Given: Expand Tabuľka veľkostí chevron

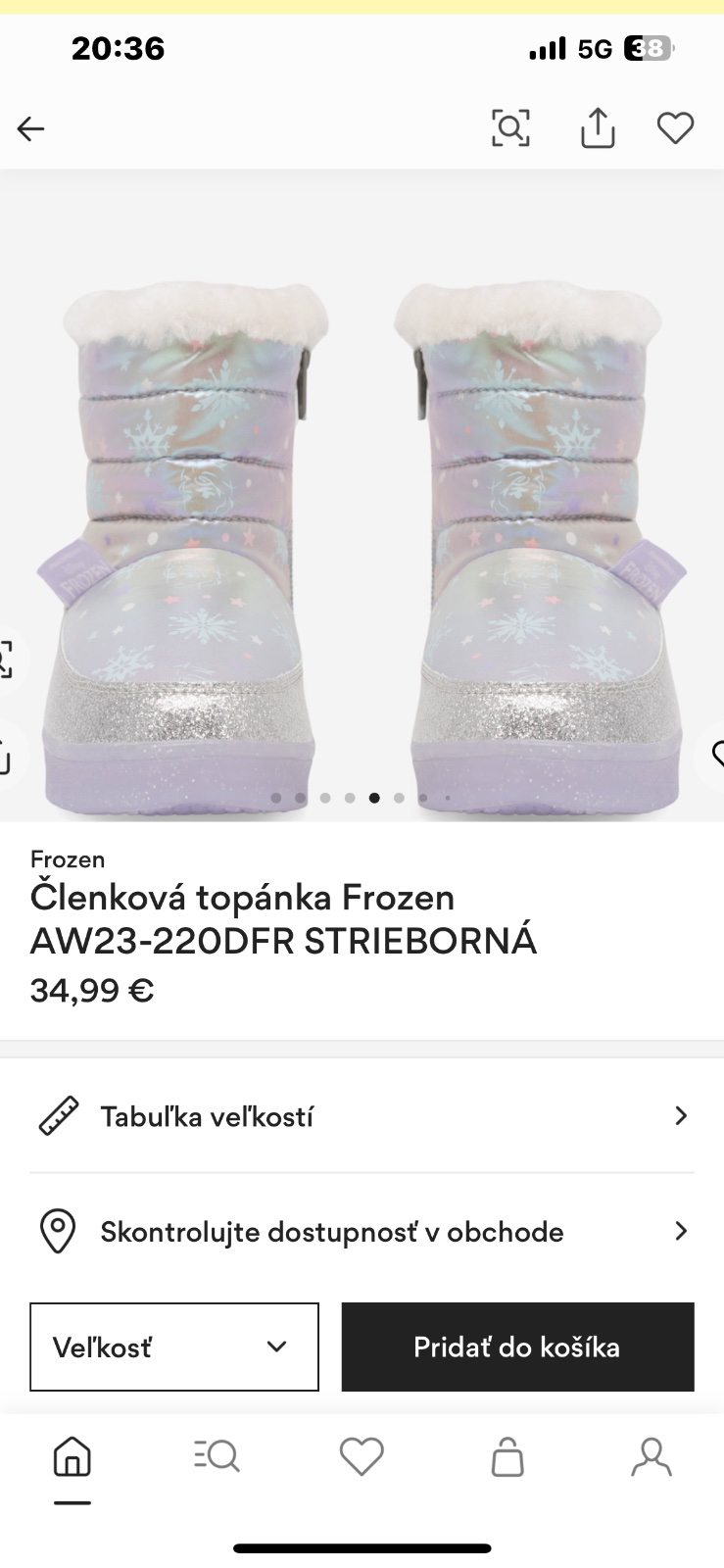Looking at the screenshot, I should click(681, 1116).
